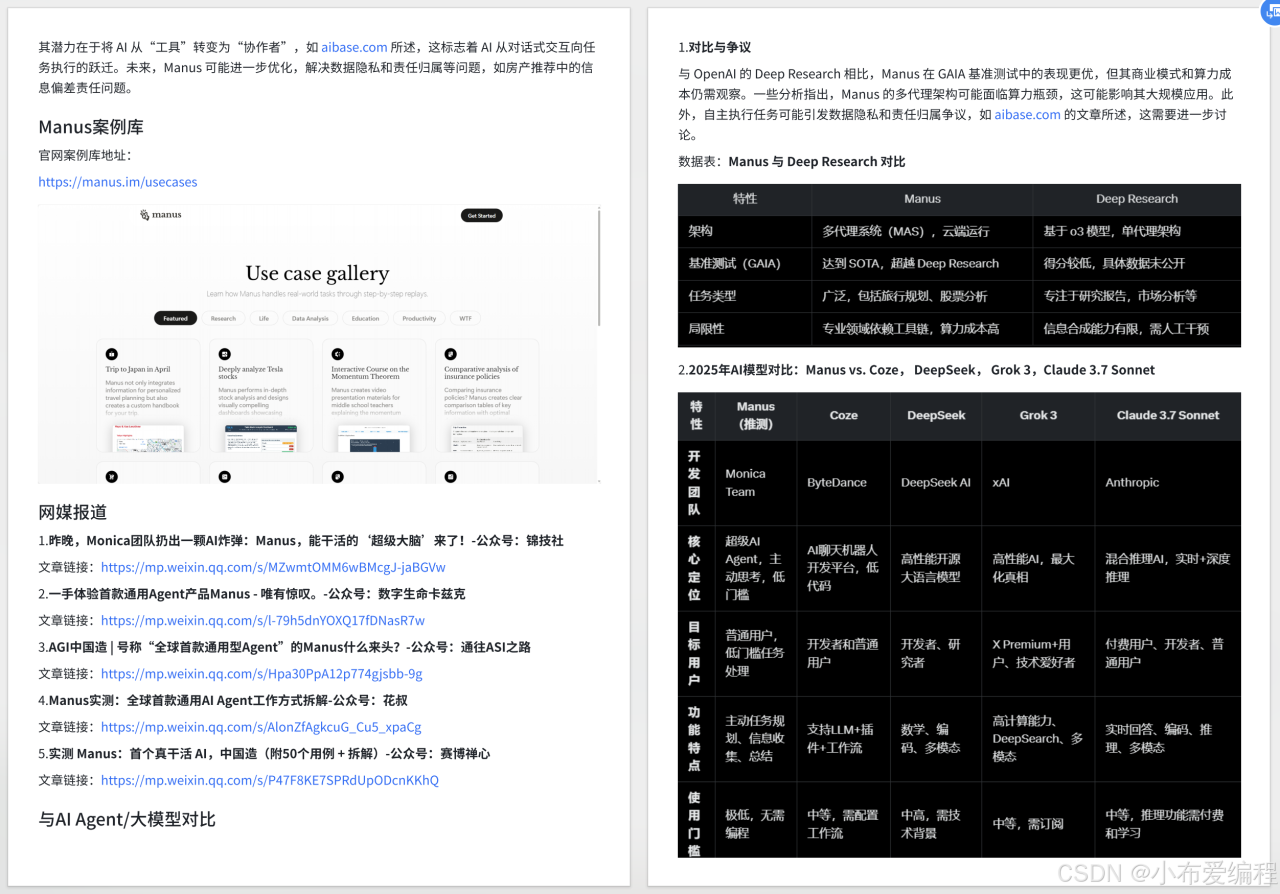Click the '高性能开源大语言模型' cell
This screenshot has width=1280, height=894.
click(936, 568)
